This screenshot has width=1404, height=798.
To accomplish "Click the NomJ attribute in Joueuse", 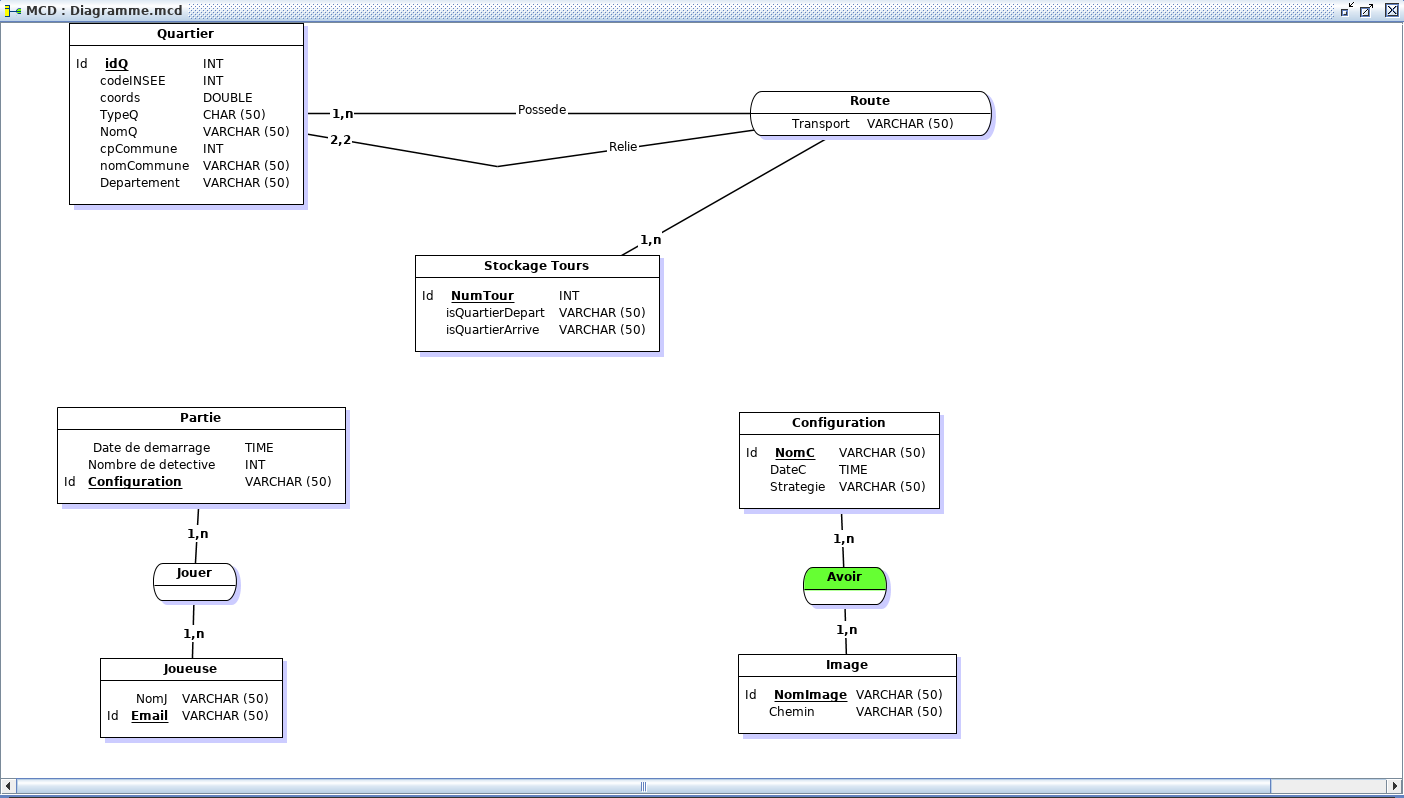I will click(x=152, y=699).
